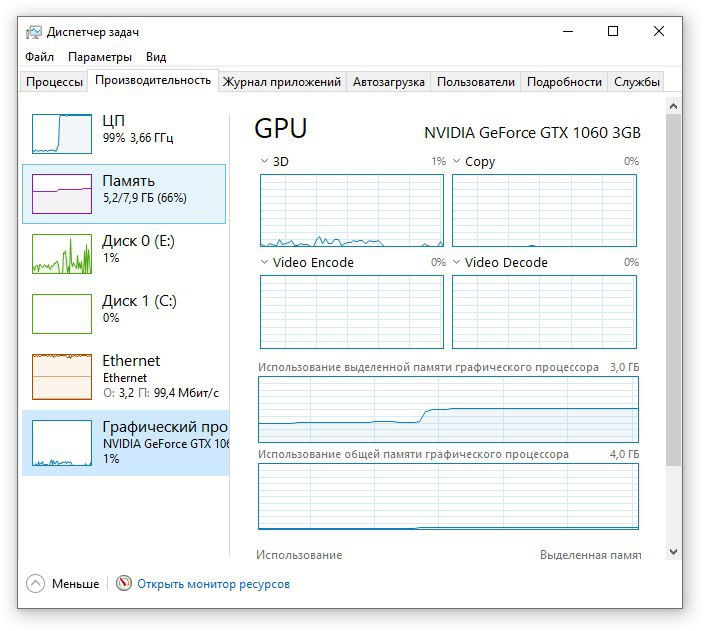Click the Video Encode usage graph
704x631 pixels.
352,312
